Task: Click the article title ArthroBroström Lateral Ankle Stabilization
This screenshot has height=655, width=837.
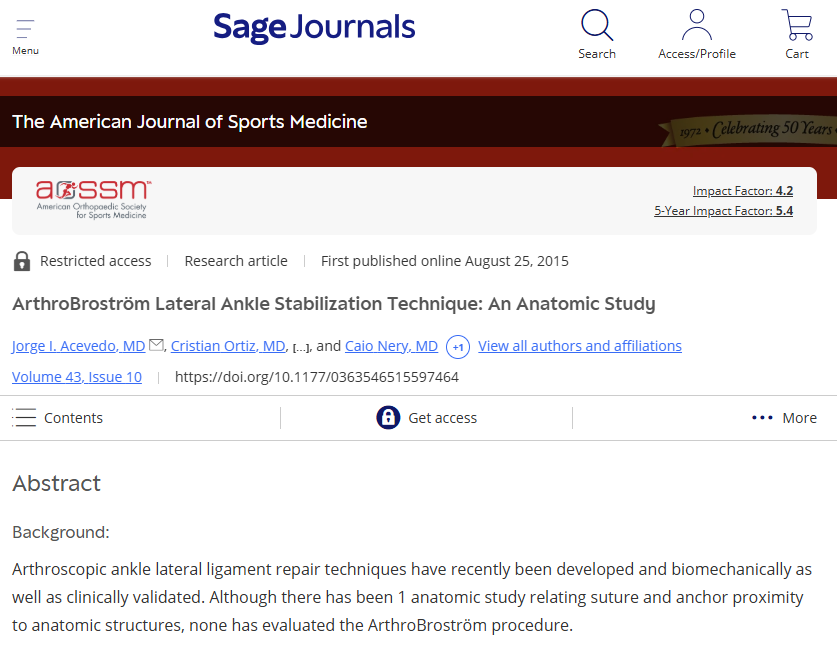Action: [334, 304]
